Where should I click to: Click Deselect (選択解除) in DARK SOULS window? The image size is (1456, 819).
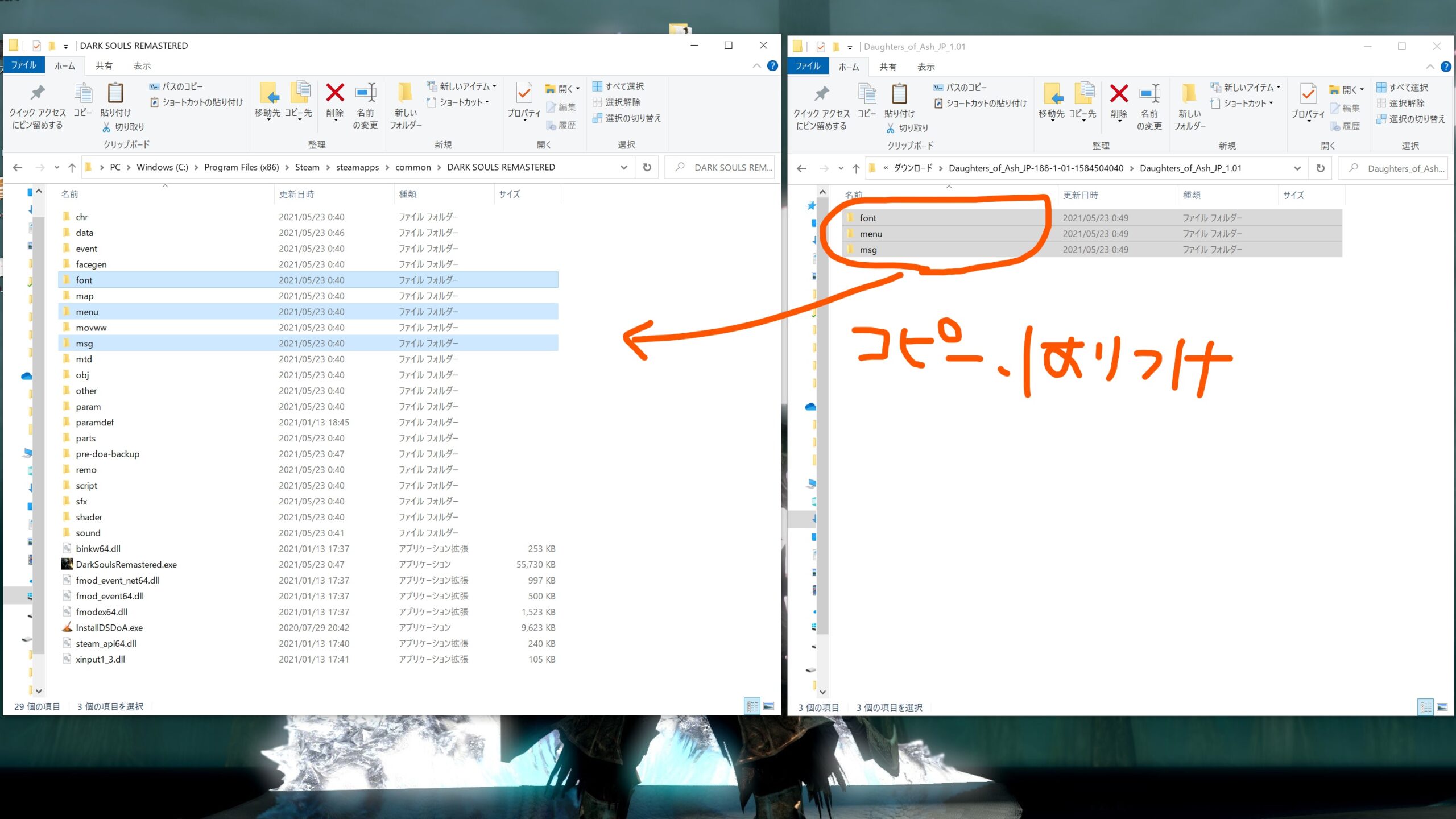coord(617,102)
